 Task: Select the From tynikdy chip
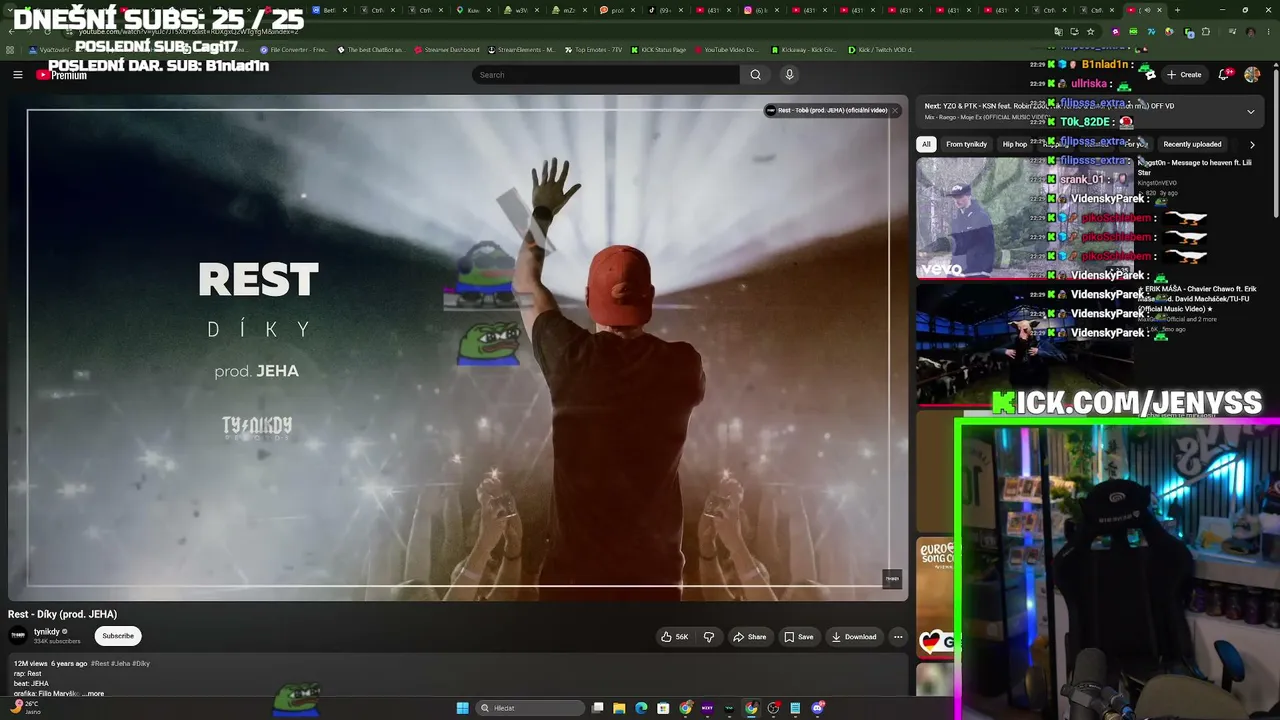point(966,144)
